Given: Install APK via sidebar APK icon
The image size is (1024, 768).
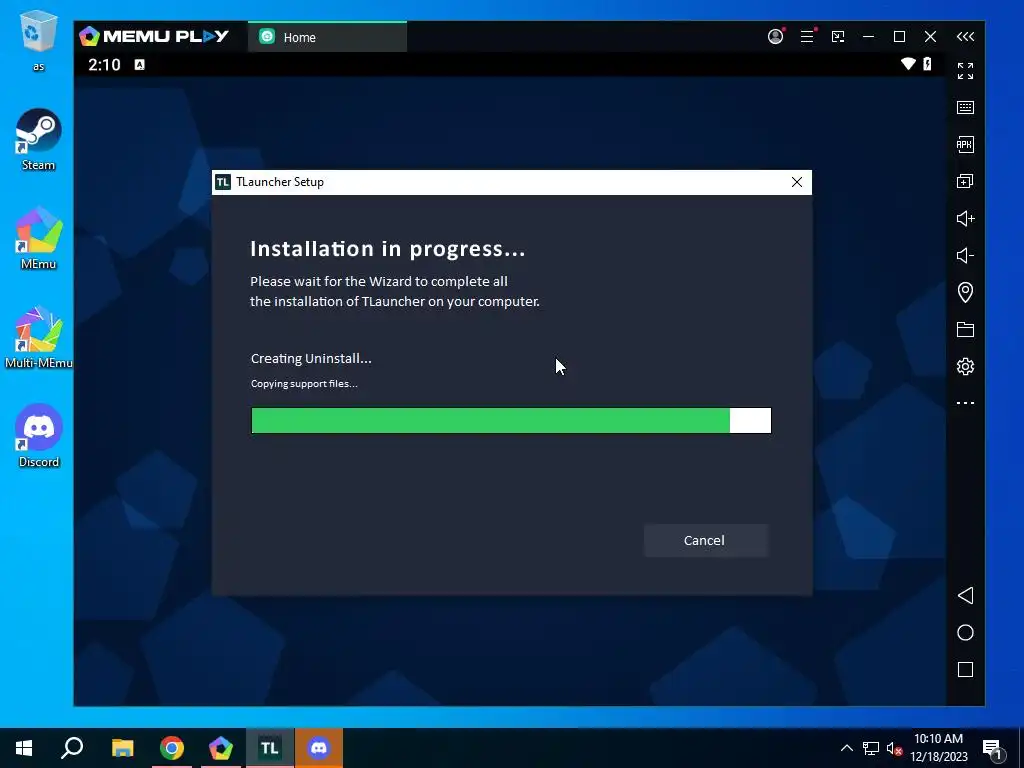Looking at the screenshot, I should (x=965, y=144).
